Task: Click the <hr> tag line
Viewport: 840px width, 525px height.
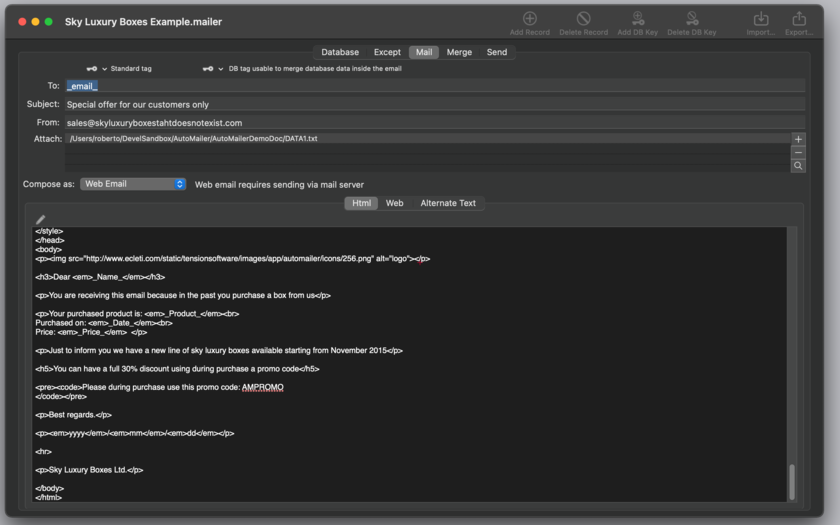Action: pos(43,452)
